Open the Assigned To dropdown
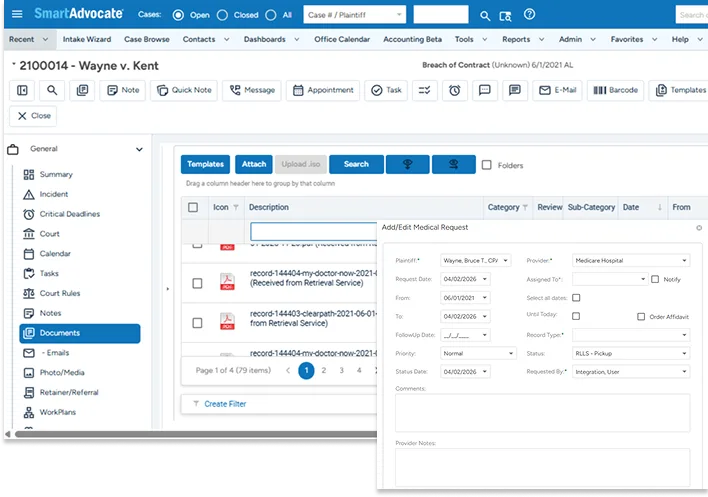Screen dimensions: 708x497 click(x=610, y=279)
